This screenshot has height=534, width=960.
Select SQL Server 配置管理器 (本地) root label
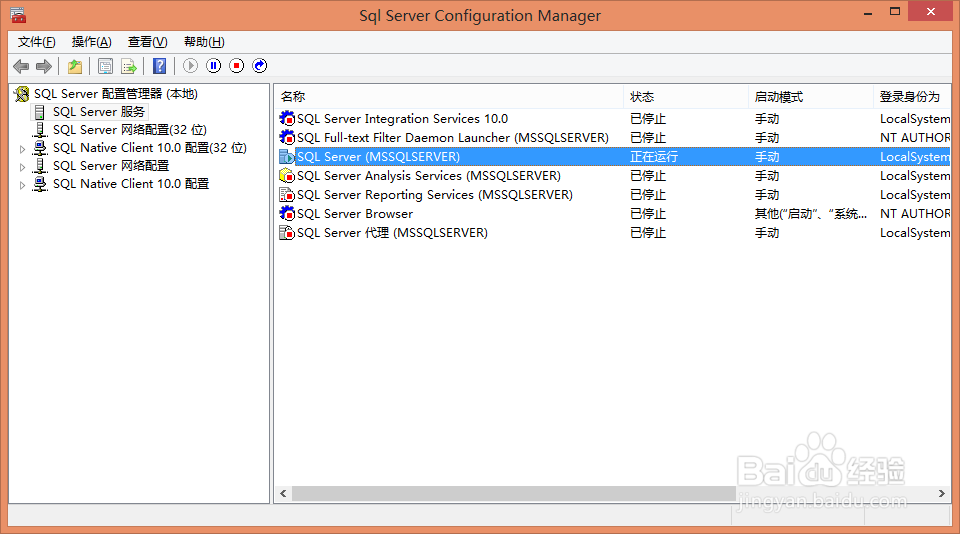[116, 94]
